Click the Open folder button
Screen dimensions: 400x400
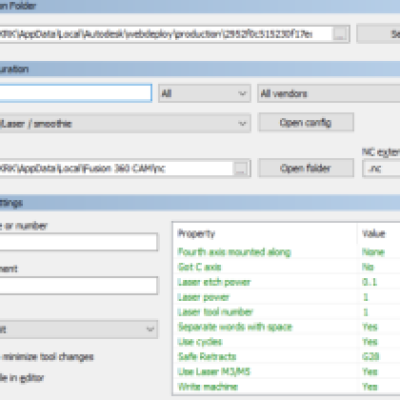pos(306,168)
